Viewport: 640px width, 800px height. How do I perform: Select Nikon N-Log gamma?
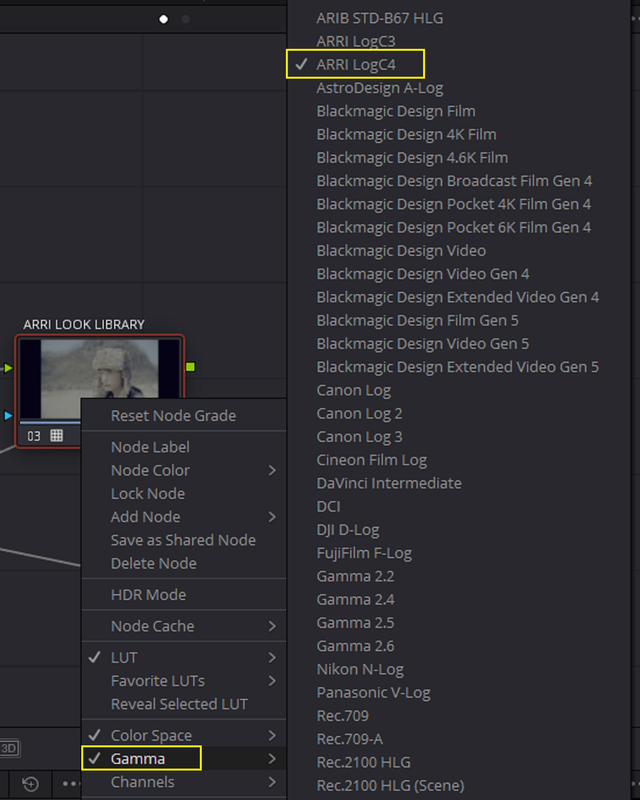[360, 669]
